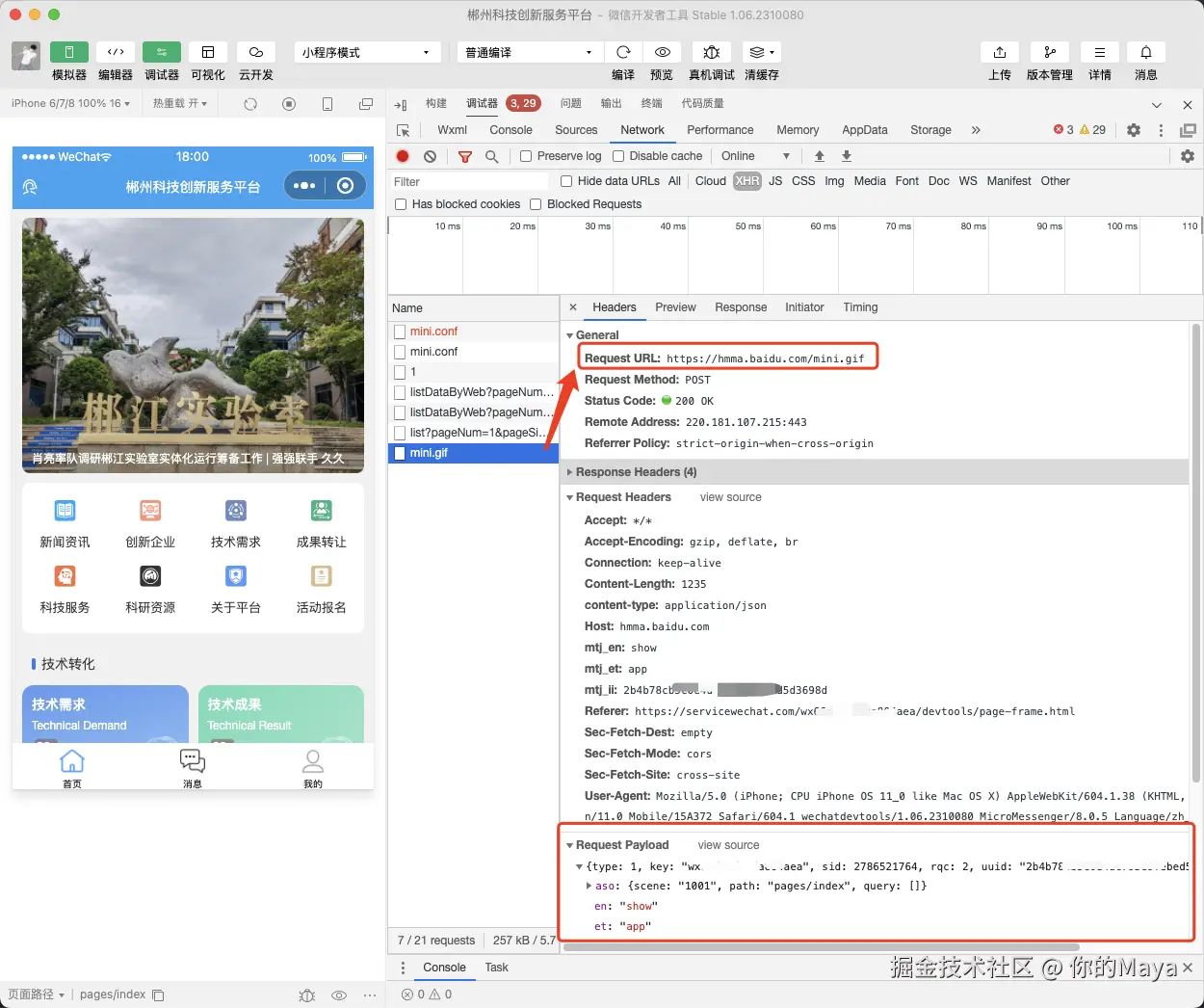1204x1008 pixels.
Task: Toggle the network filter funnel icon
Action: [x=465, y=156]
